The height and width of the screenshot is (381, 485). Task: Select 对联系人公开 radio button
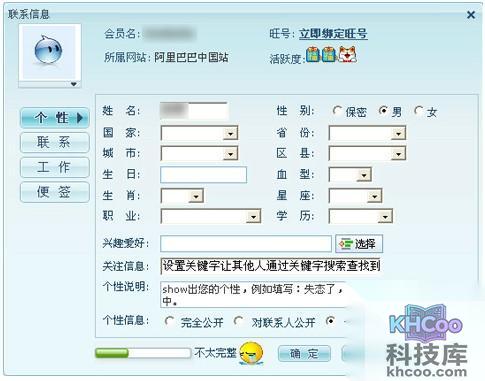click(x=238, y=321)
